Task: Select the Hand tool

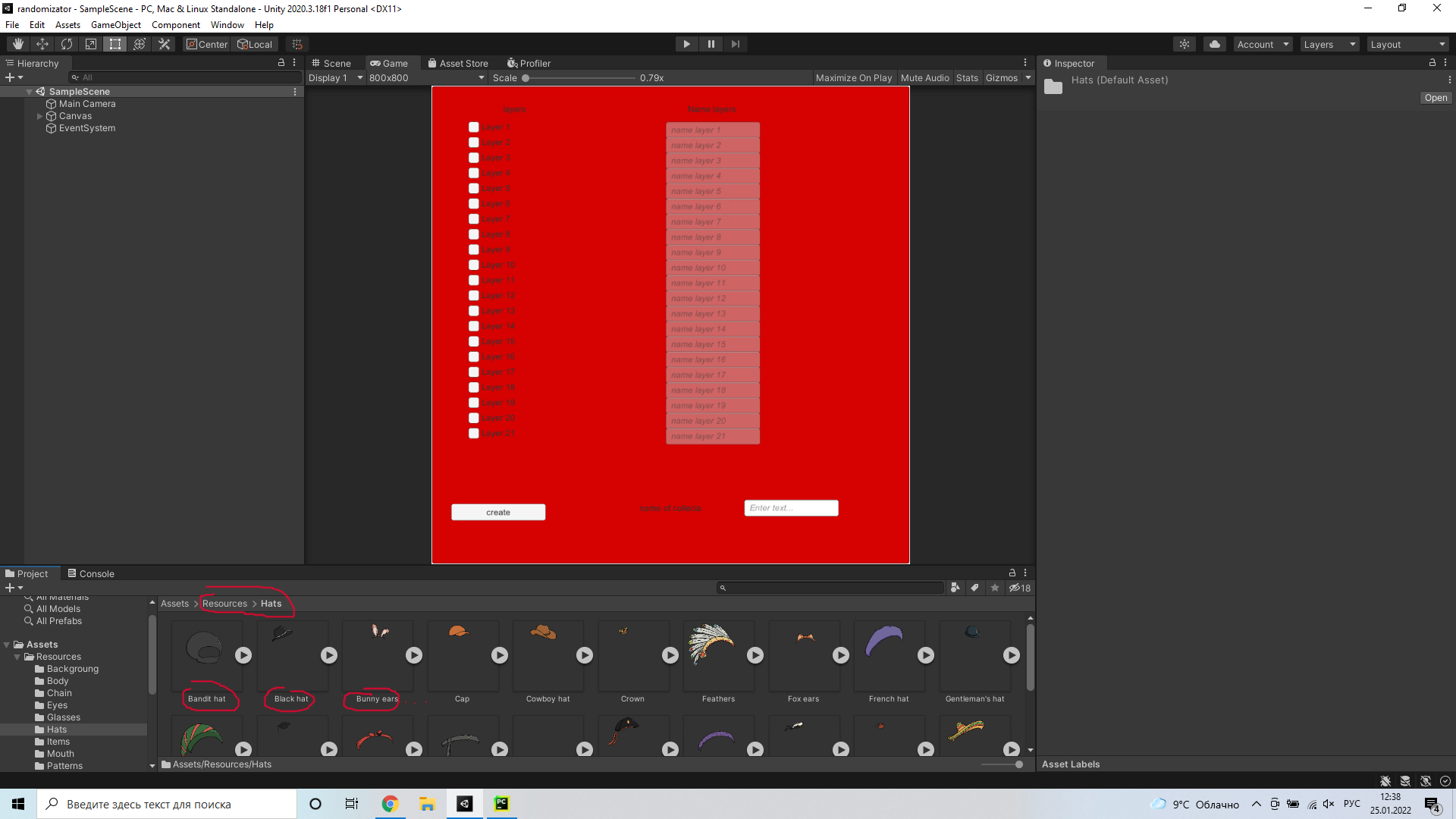Action: [x=17, y=43]
